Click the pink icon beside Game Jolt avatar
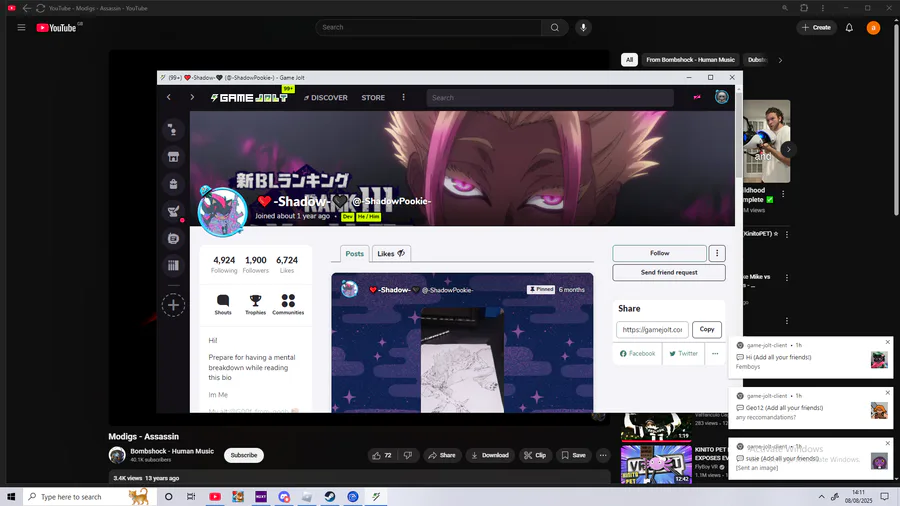 click(x=697, y=97)
